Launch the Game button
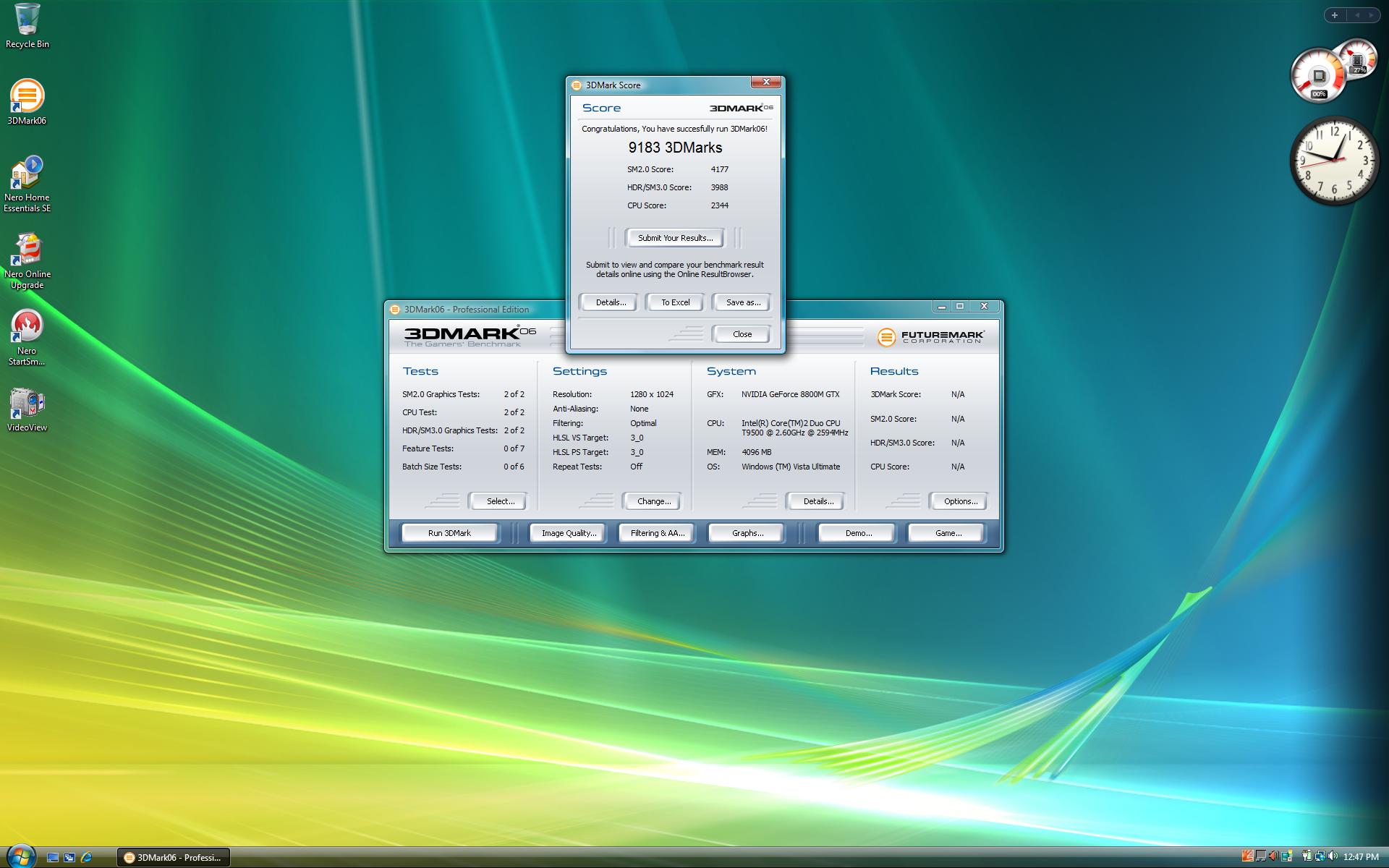Viewport: 1389px width, 868px height. 948,533
